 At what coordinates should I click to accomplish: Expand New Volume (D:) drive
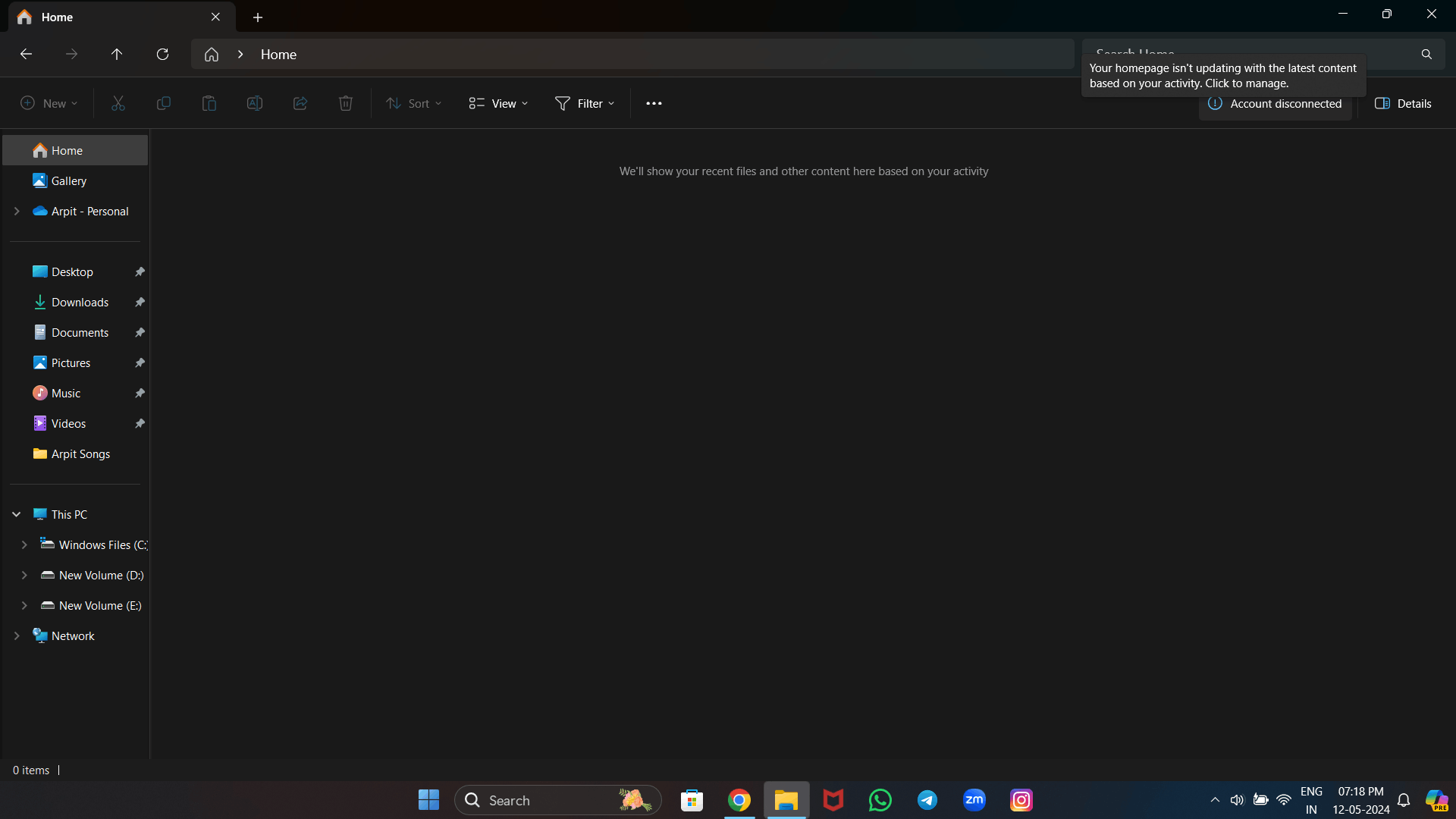[24, 575]
